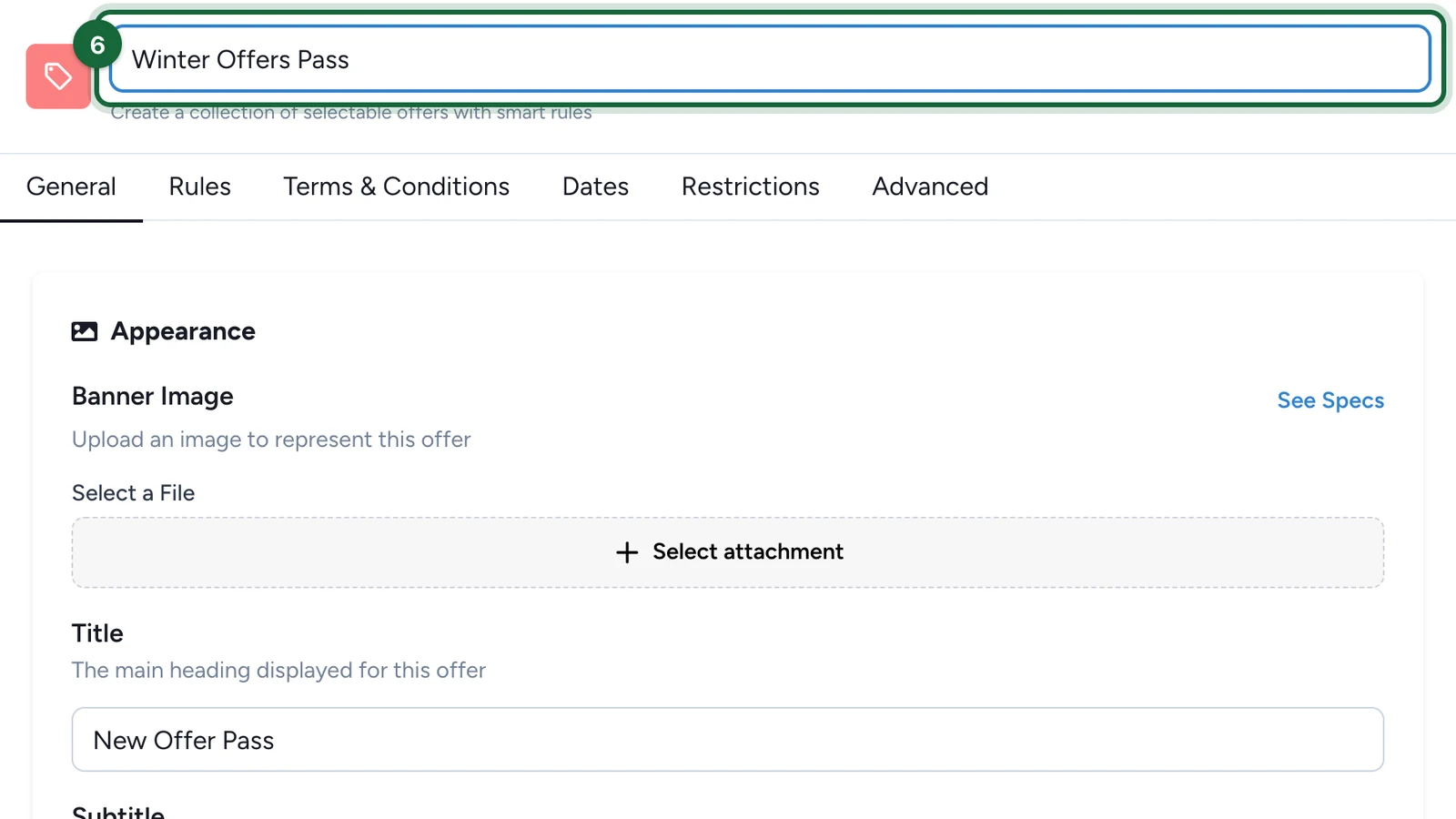Click the Appearance section heading
The image size is (1456, 819).
point(183,331)
